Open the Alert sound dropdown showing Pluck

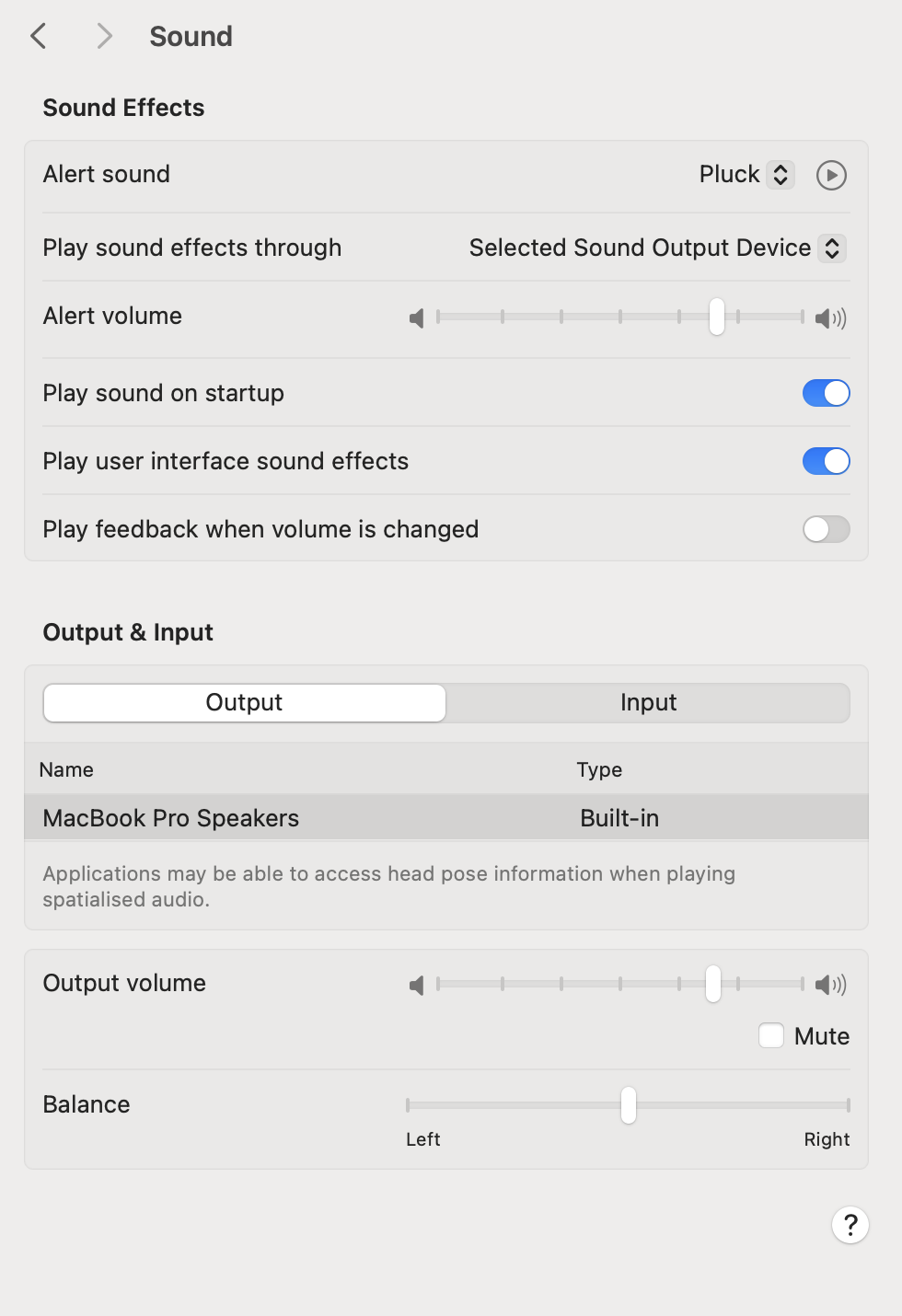(x=779, y=174)
